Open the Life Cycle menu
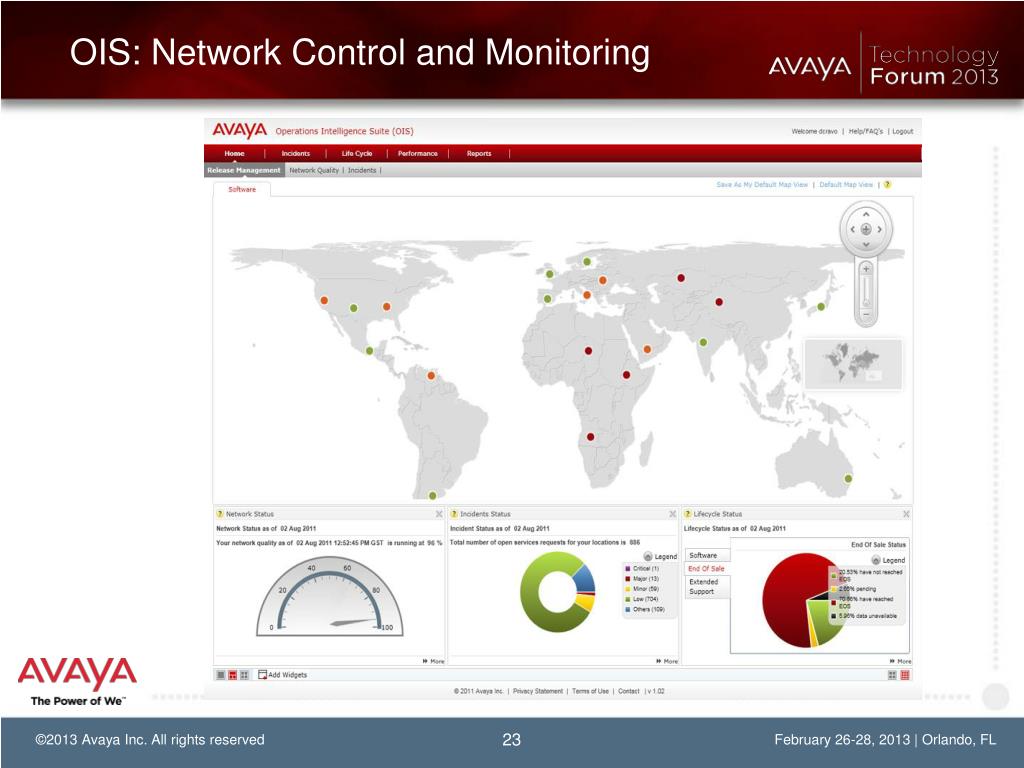The width and height of the screenshot is (1024, 768). click(x=357, y=153)
